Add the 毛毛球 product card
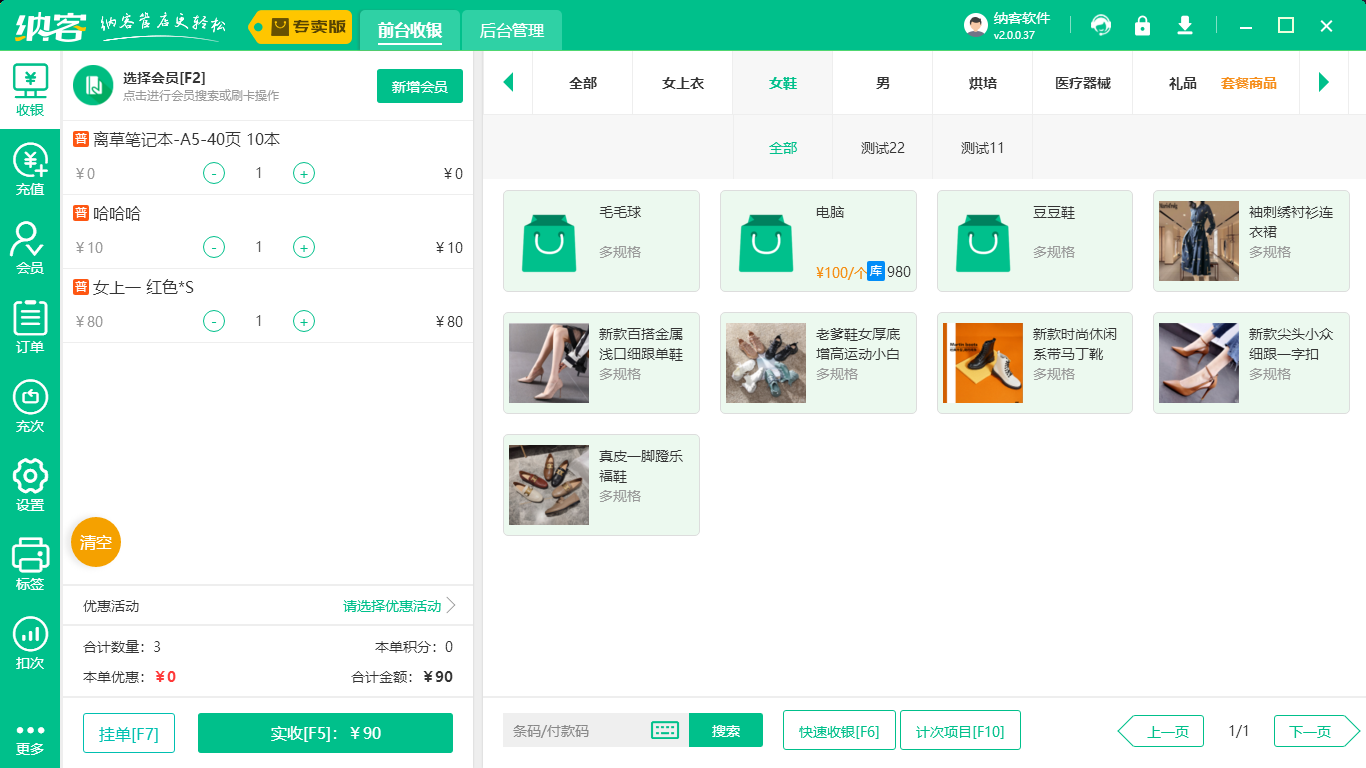The width and height of the screenshot is (1366, 768). coord(601,241)
